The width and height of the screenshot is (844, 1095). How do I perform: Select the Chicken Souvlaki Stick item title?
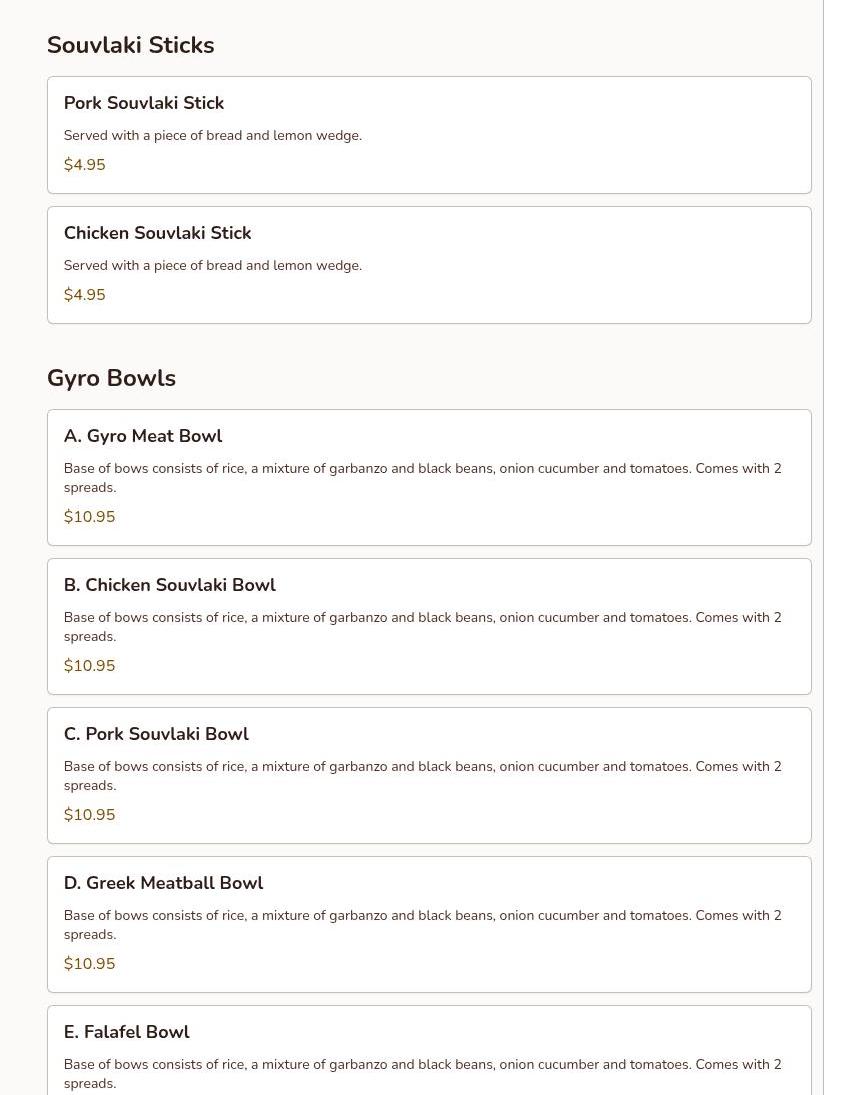point(157,234)
